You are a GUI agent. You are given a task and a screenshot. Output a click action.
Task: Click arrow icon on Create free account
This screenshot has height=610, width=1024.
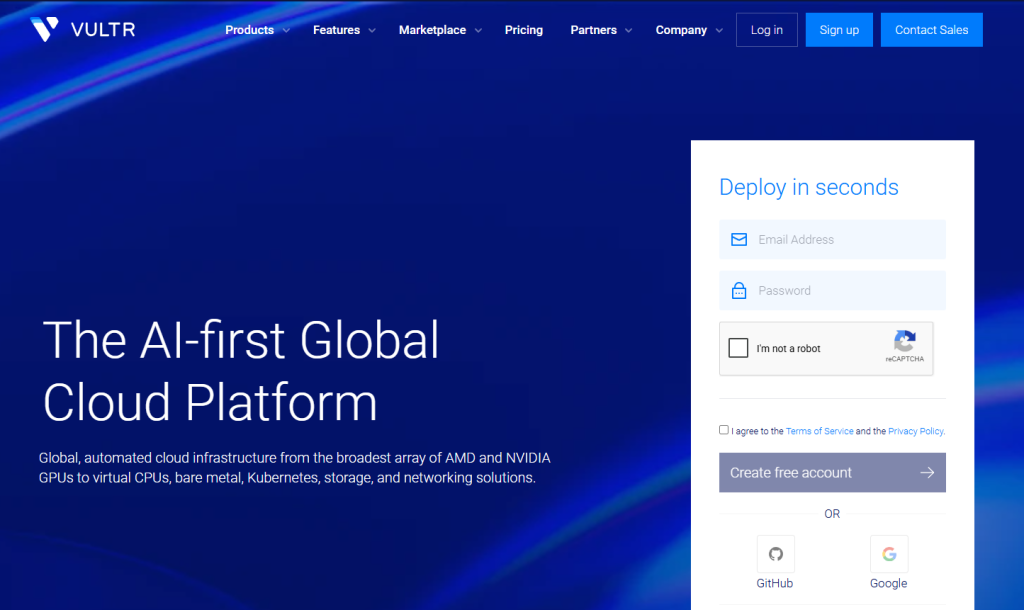pyautogui.click(x=927, y=472)
